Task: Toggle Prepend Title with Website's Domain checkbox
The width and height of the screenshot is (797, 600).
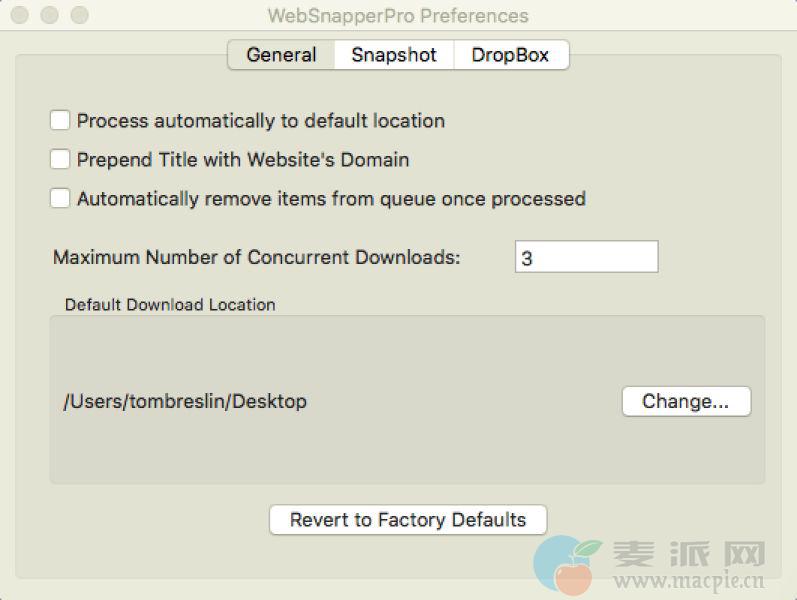Action: coord(60,160)
